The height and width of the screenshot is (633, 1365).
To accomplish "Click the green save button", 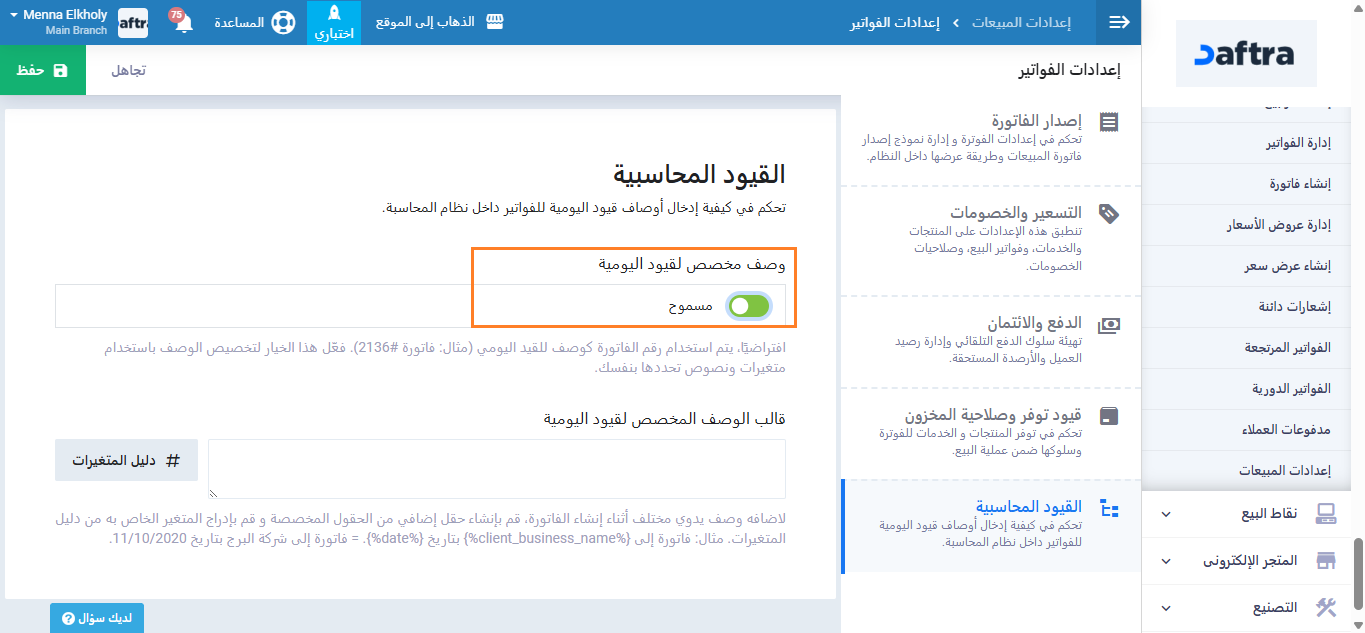I will pyautogui.click(x=43, y=71).
